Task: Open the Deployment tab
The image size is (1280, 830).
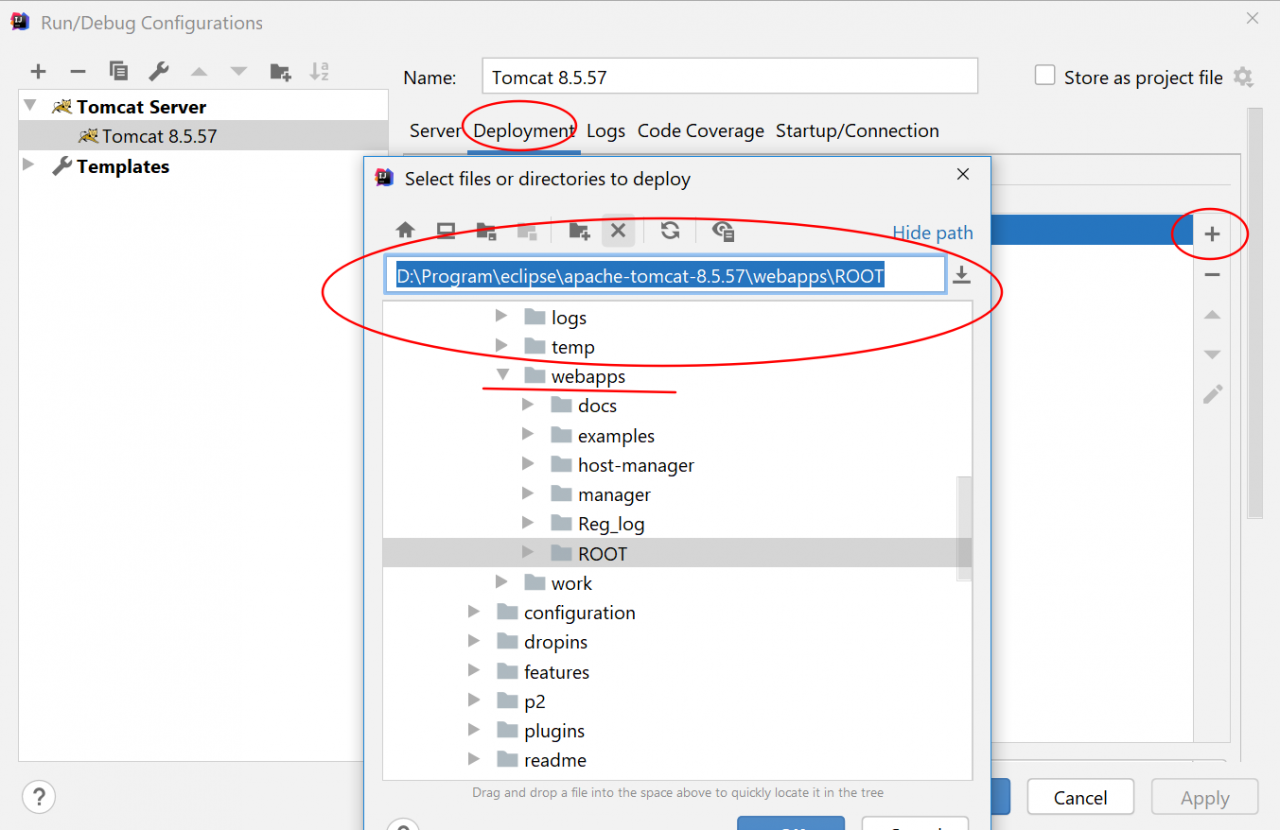Action: click(x=524, y=131)
